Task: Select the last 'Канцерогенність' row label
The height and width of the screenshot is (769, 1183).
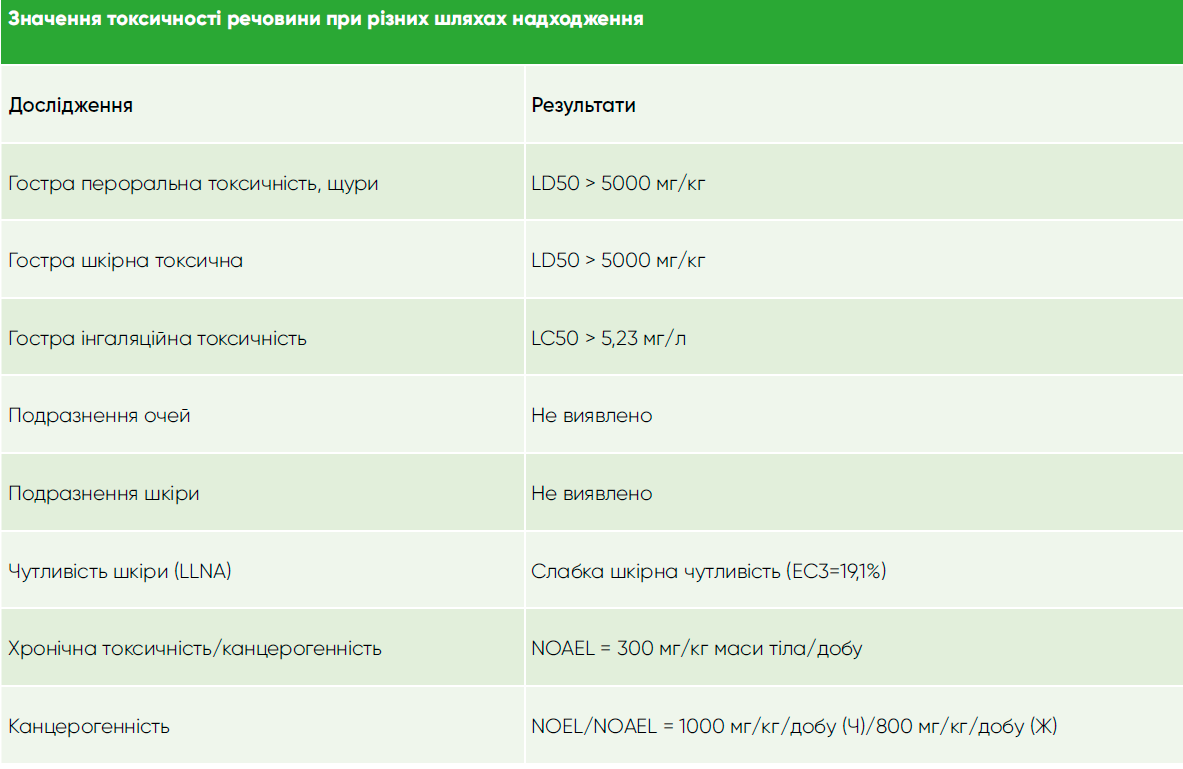Action: (x=89, y=727)
